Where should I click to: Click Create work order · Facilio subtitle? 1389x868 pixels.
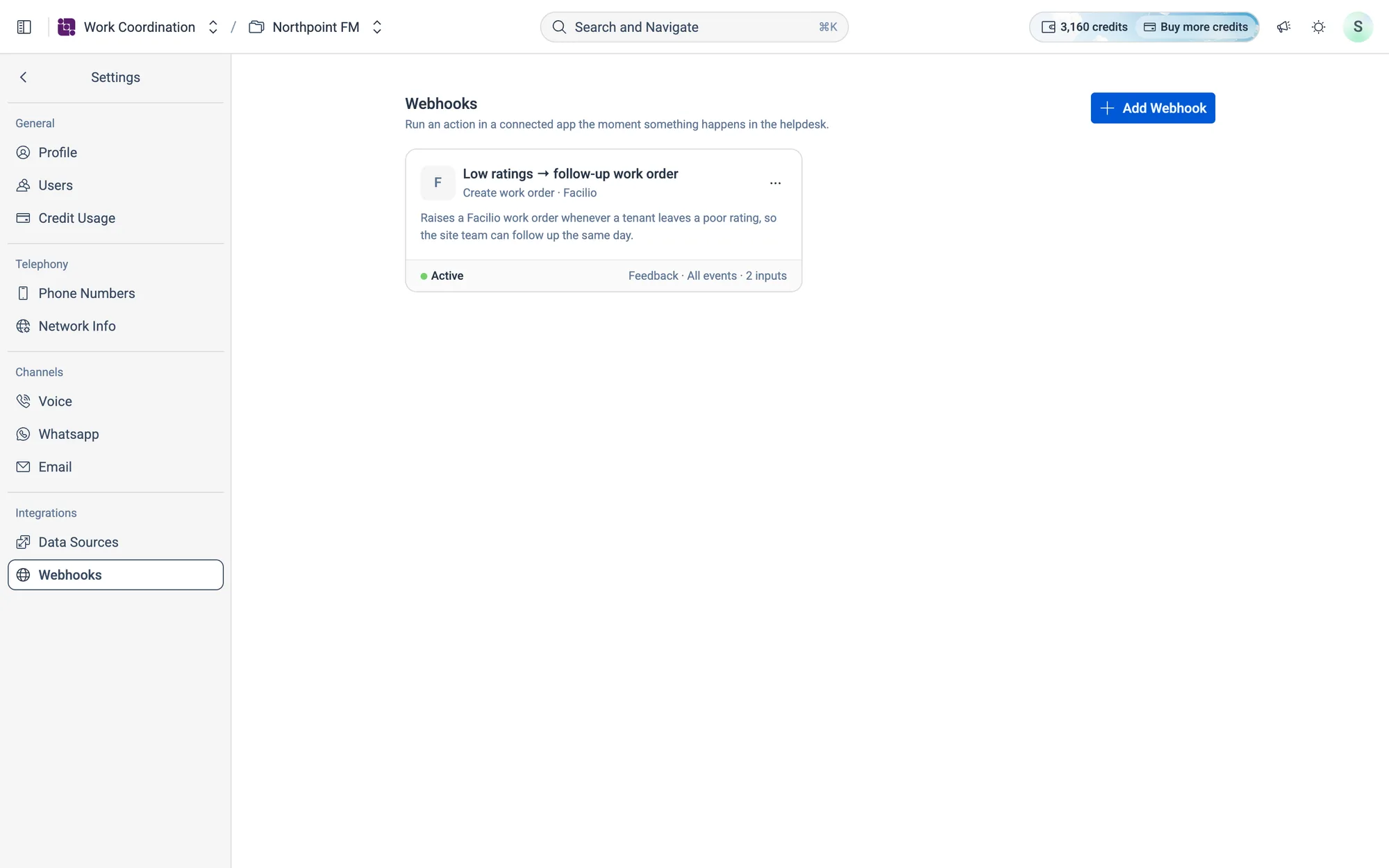[529, 193]
